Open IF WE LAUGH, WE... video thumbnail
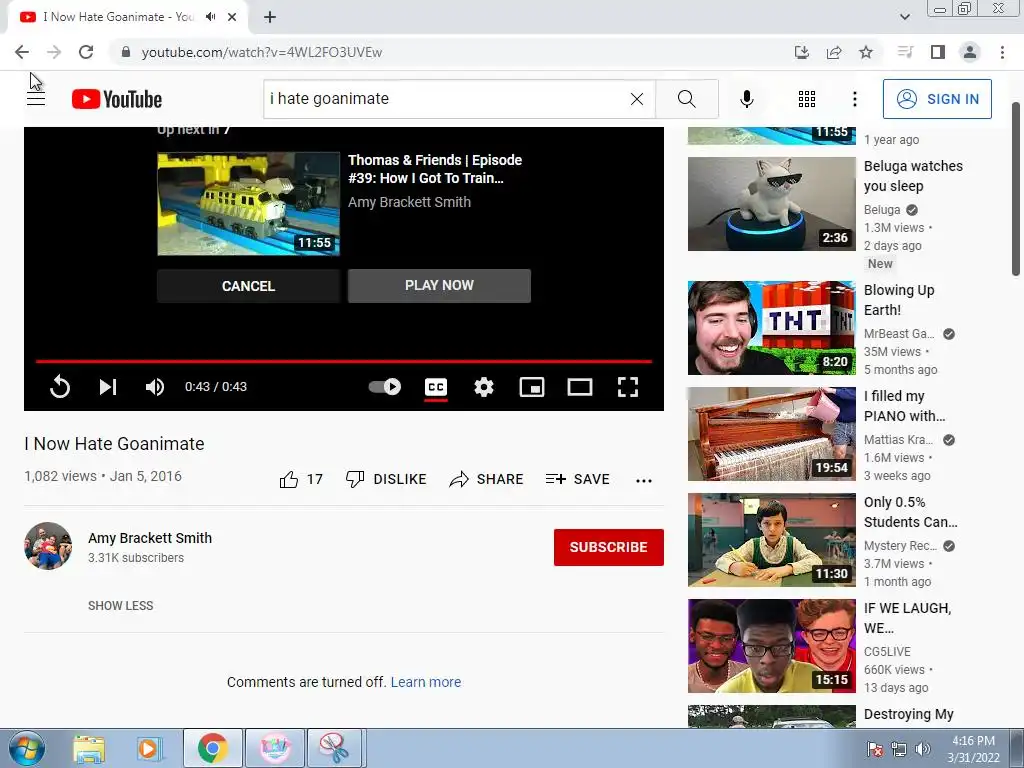 pyautogui.click(x=771, y=647)
